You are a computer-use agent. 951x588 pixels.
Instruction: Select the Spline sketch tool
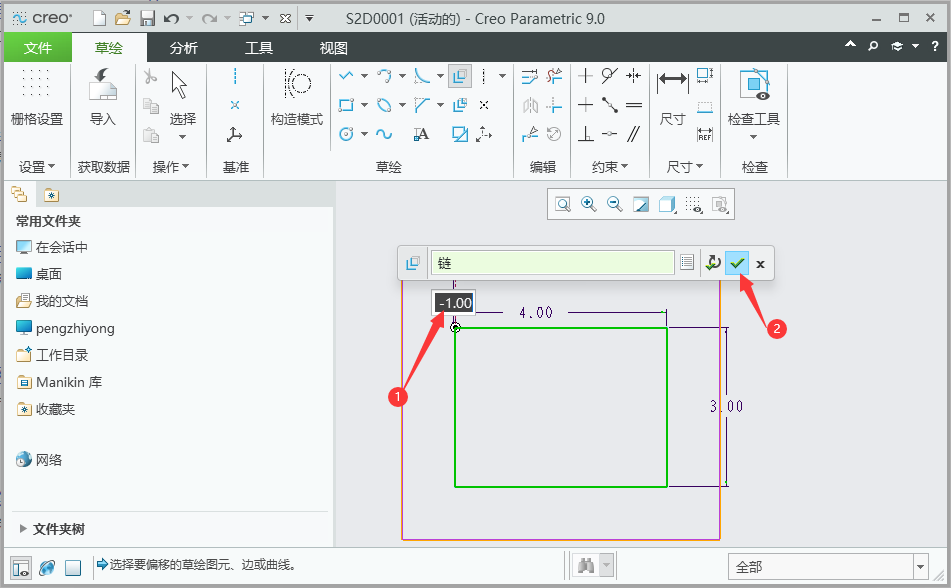[384, 134]
